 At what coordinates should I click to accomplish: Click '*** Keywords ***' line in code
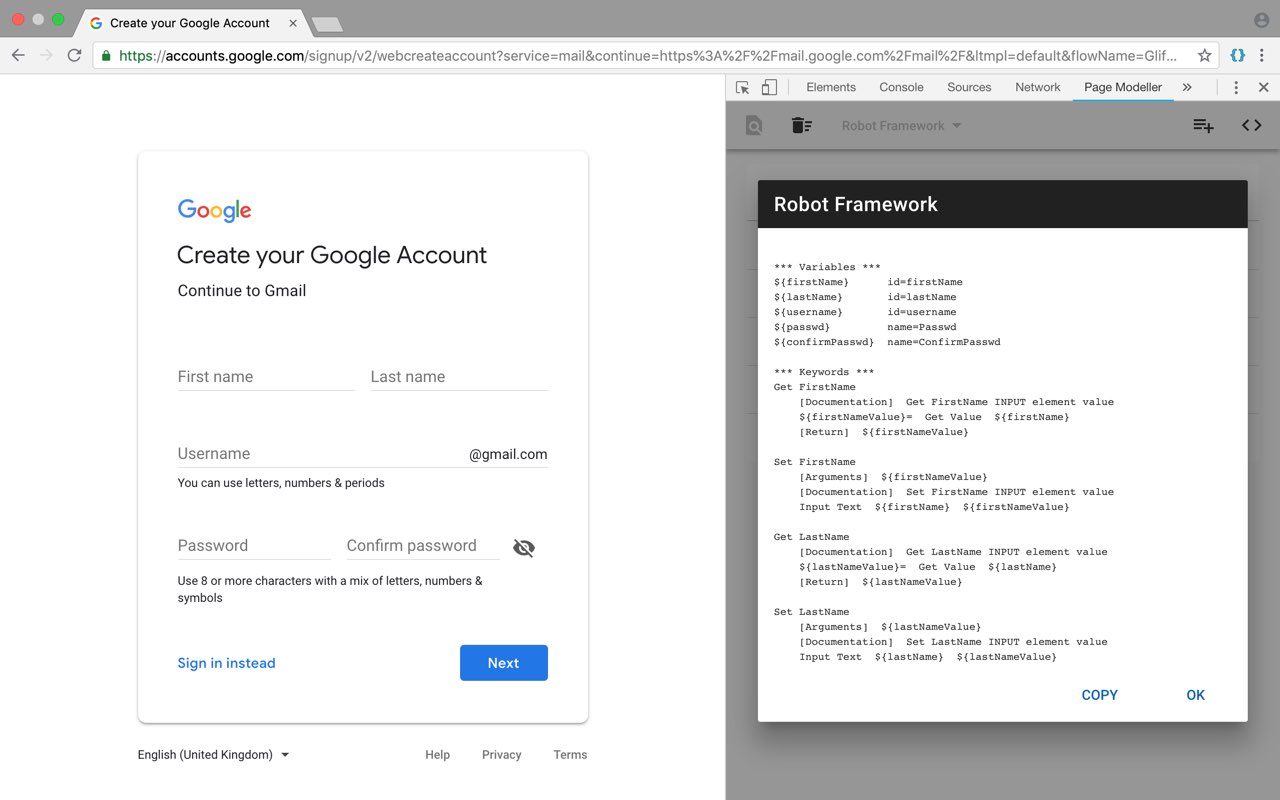(x=824, y=372)
